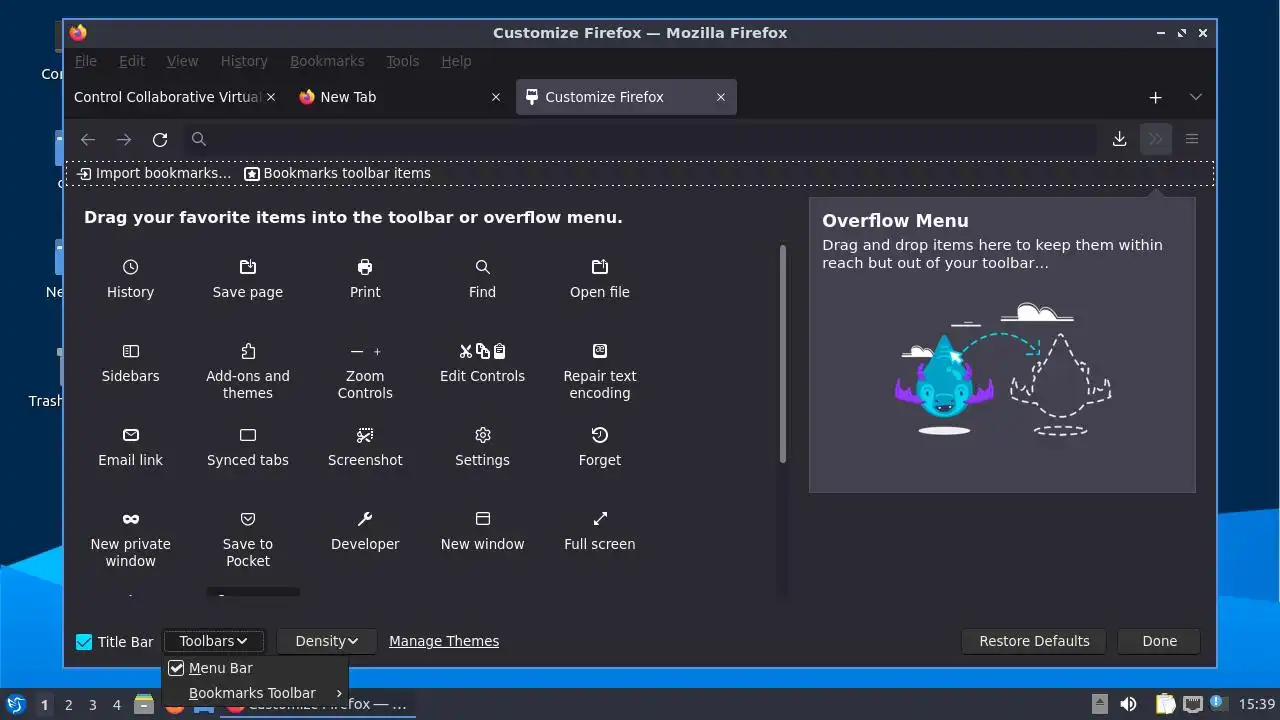The width and height of the screenshot is (1280, 720).
Task: Select the Add-ons and themes item
Action: point(247,371)
